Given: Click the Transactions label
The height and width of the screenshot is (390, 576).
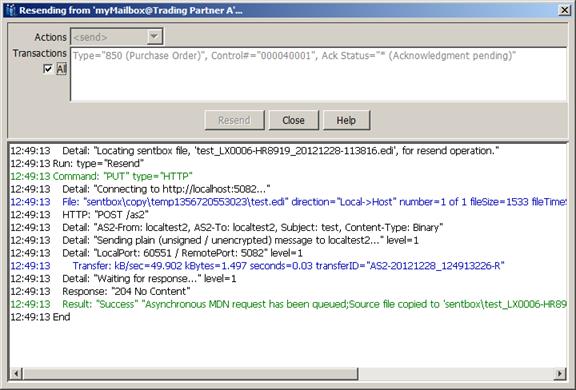Looking at the screenshot, I should click(x=39, y=53).
